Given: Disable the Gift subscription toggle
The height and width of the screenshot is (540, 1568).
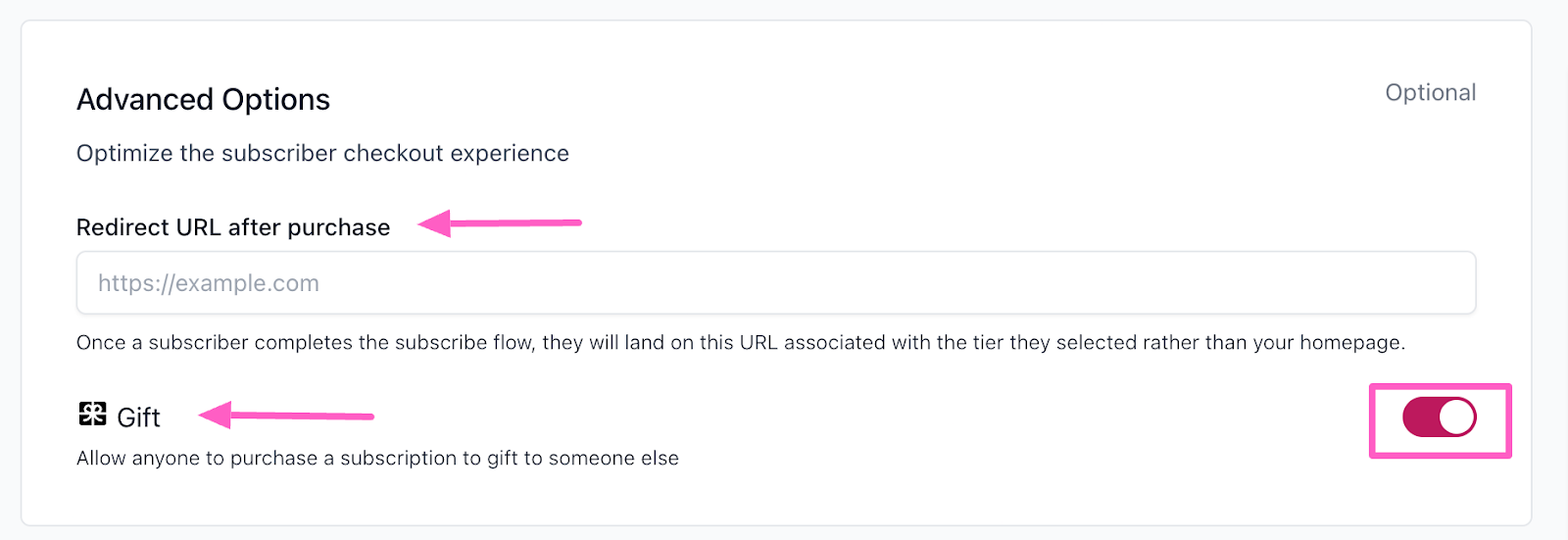Looking at the screenshot, I should 1439,417.
